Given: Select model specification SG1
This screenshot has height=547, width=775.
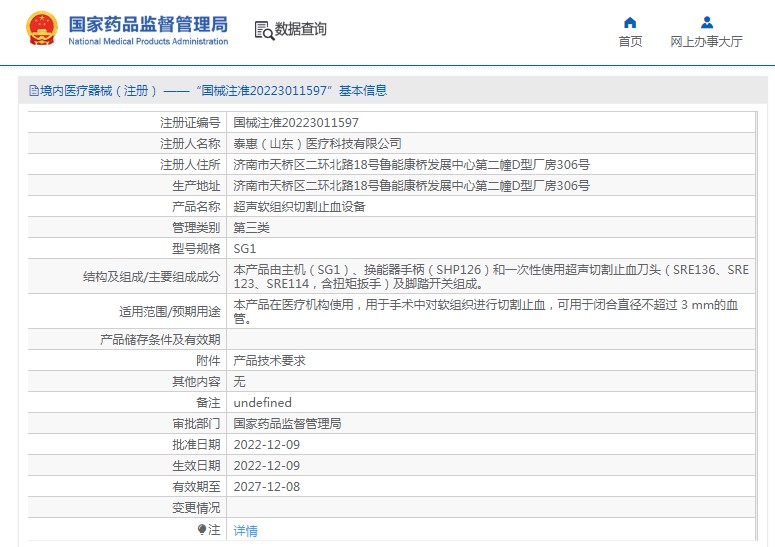Looking at the screenshot, I should (x=245, y=249).
